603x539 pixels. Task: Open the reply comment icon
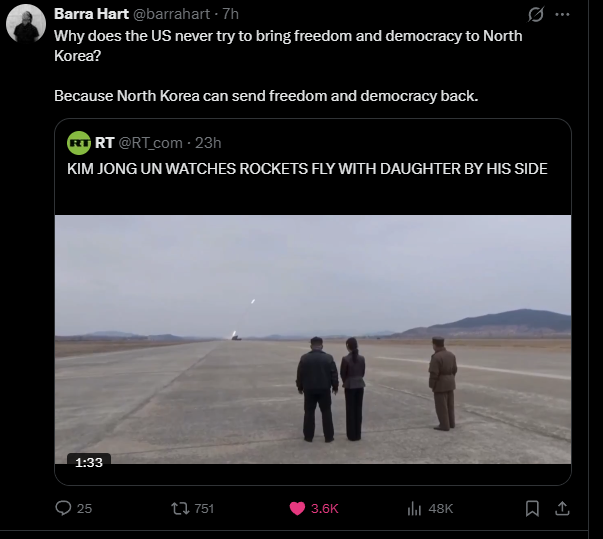point(63,508)
